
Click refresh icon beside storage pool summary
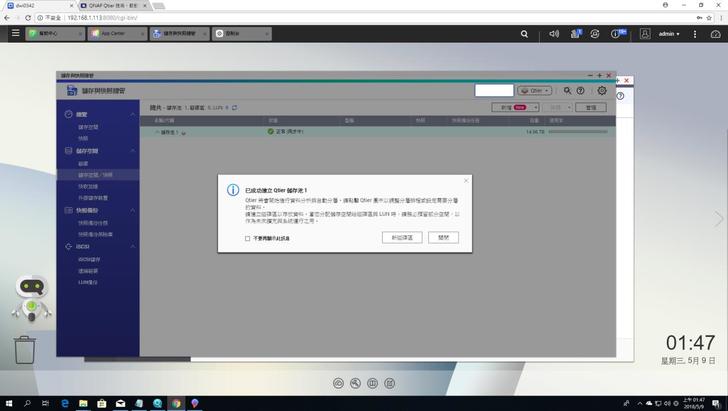click(x=234, y=107)
